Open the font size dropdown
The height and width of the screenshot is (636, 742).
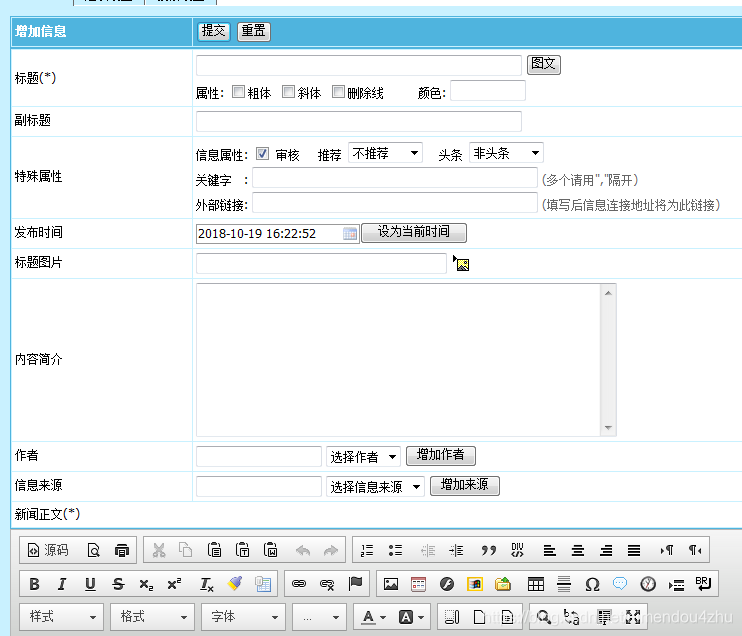coord(319,617)
